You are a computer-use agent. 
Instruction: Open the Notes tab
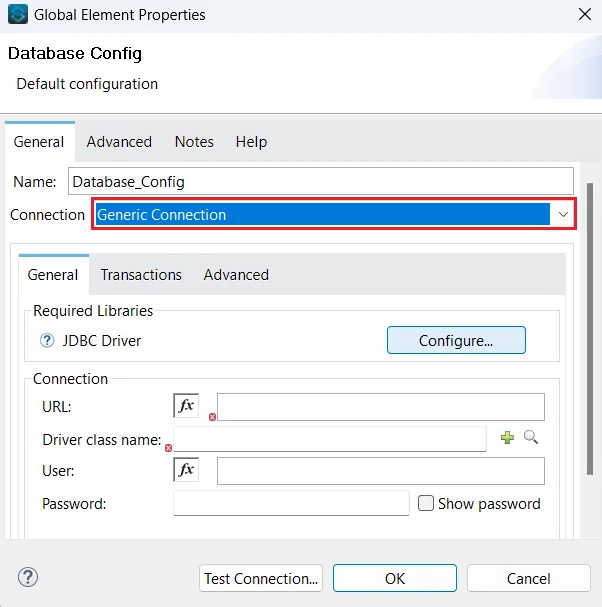[x=194, y=142]
